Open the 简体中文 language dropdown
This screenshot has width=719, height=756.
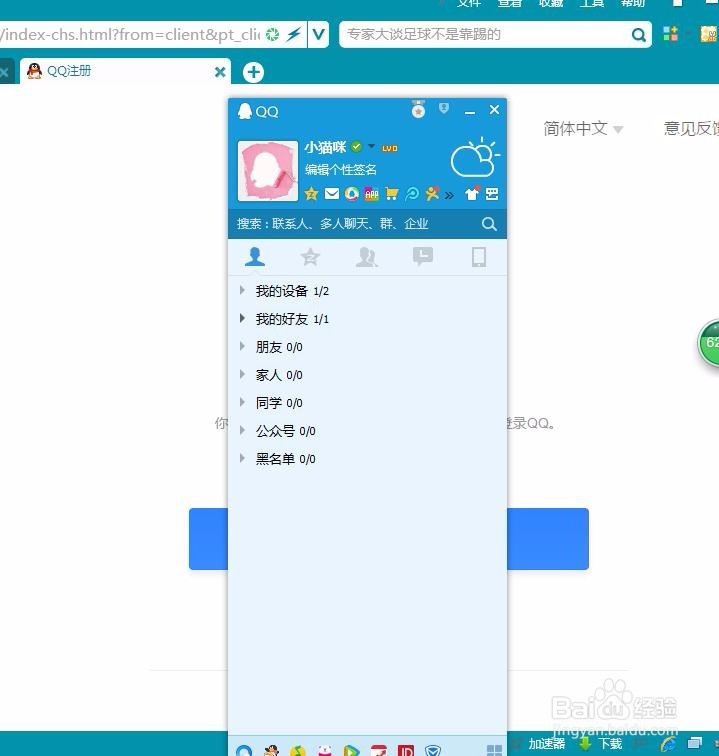point(583,128)
